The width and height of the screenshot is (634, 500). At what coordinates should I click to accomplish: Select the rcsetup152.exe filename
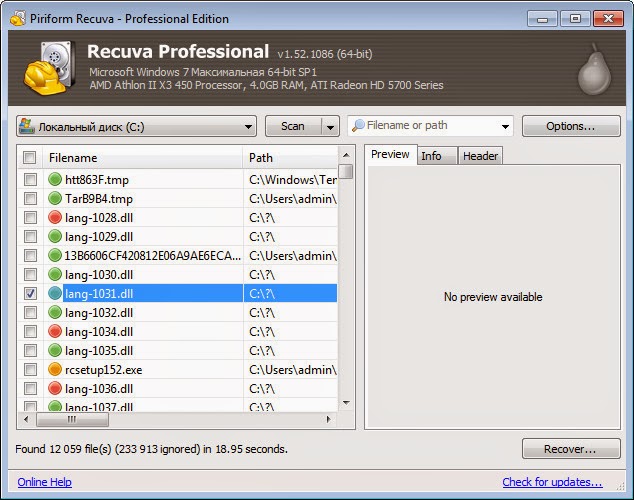[x=104, y=369]
